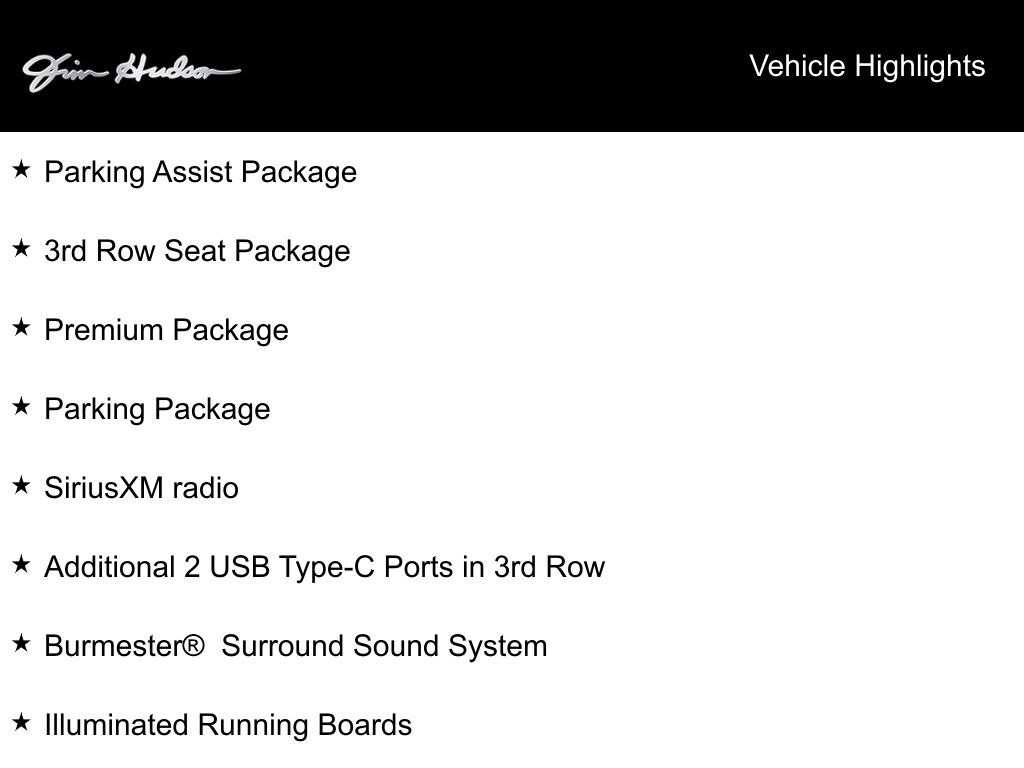
Task: Select the SiriusXM radio text
Action: coord(141,488)
